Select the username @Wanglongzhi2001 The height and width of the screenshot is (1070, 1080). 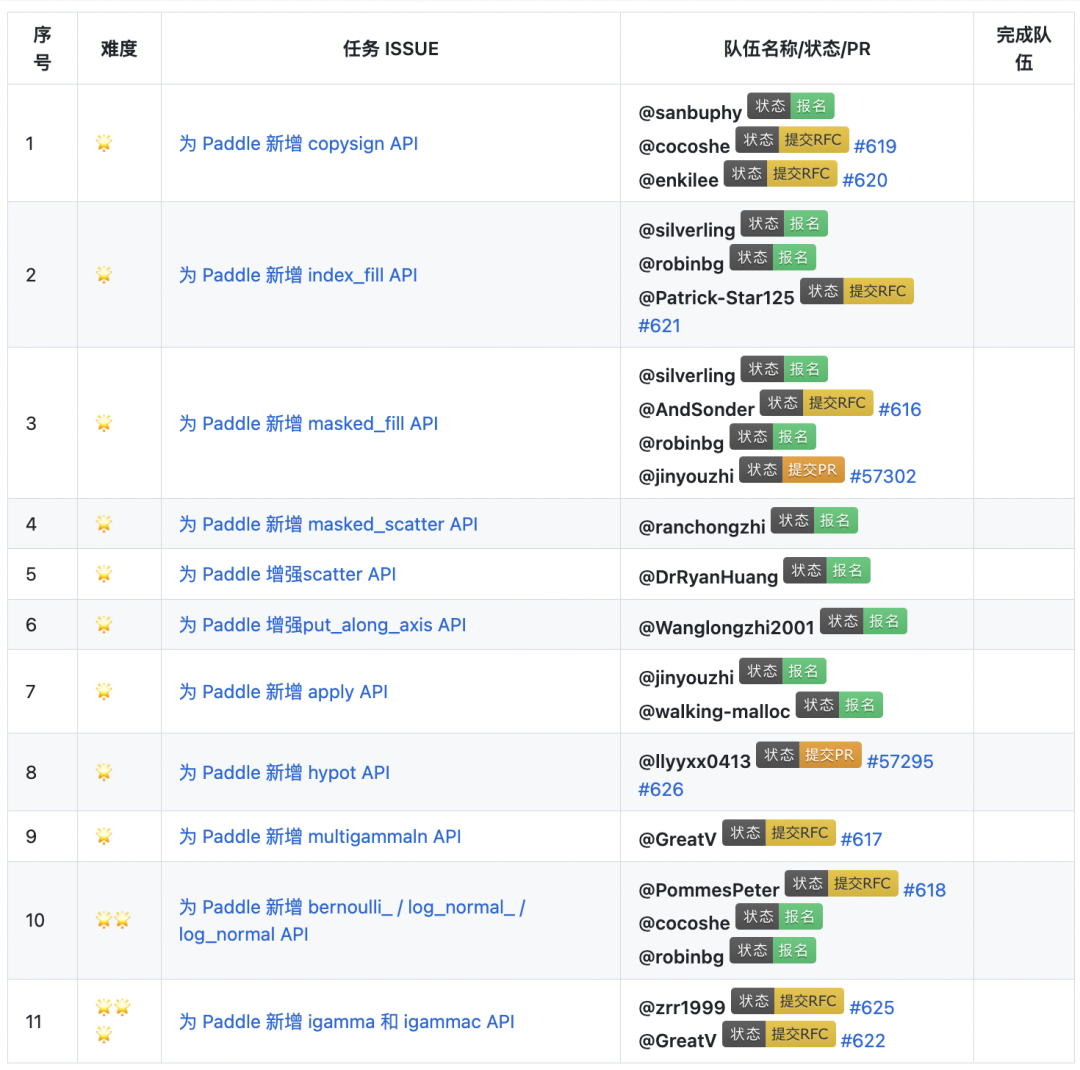tap(726, 628)
